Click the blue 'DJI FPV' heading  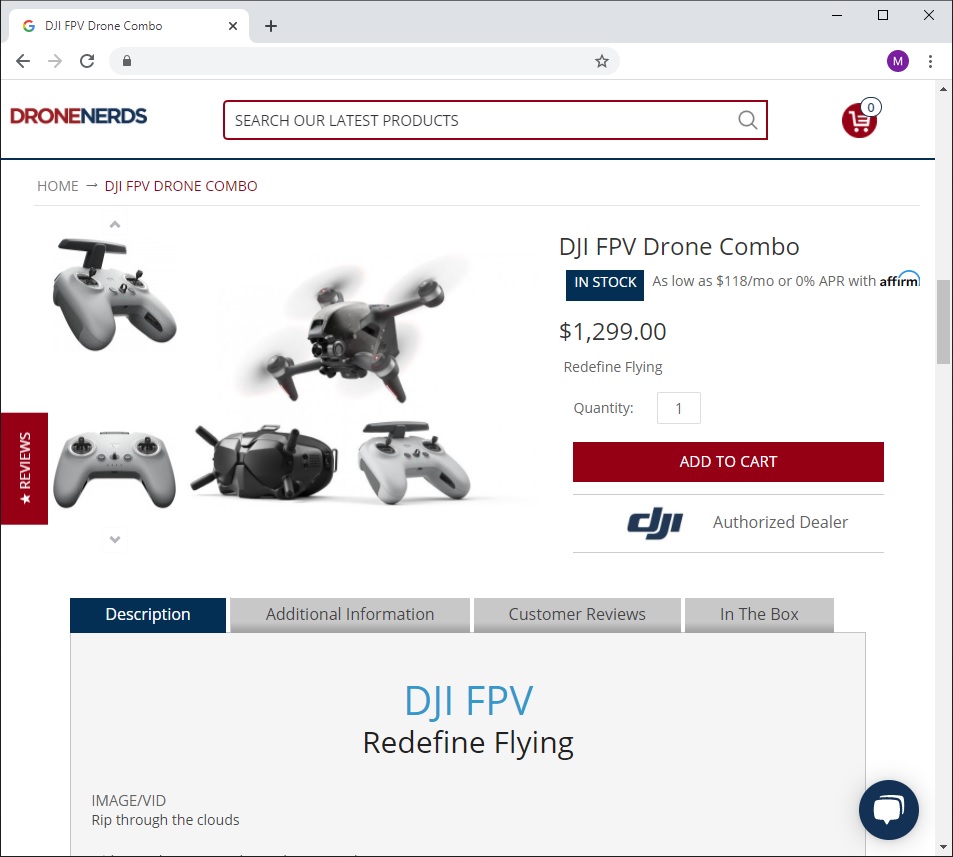[x=469, y=701]
